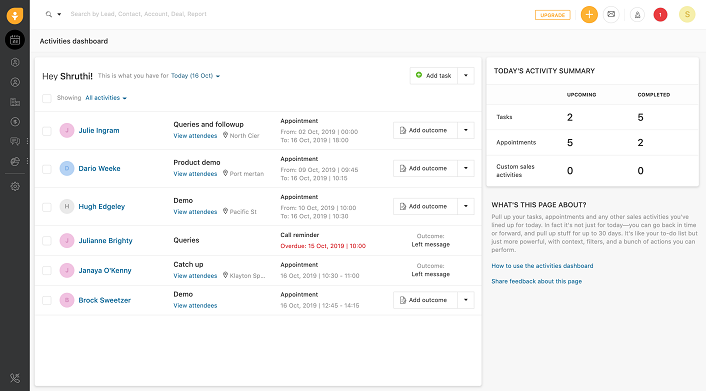Open the Julie Ingram contact link

(99, 131)
